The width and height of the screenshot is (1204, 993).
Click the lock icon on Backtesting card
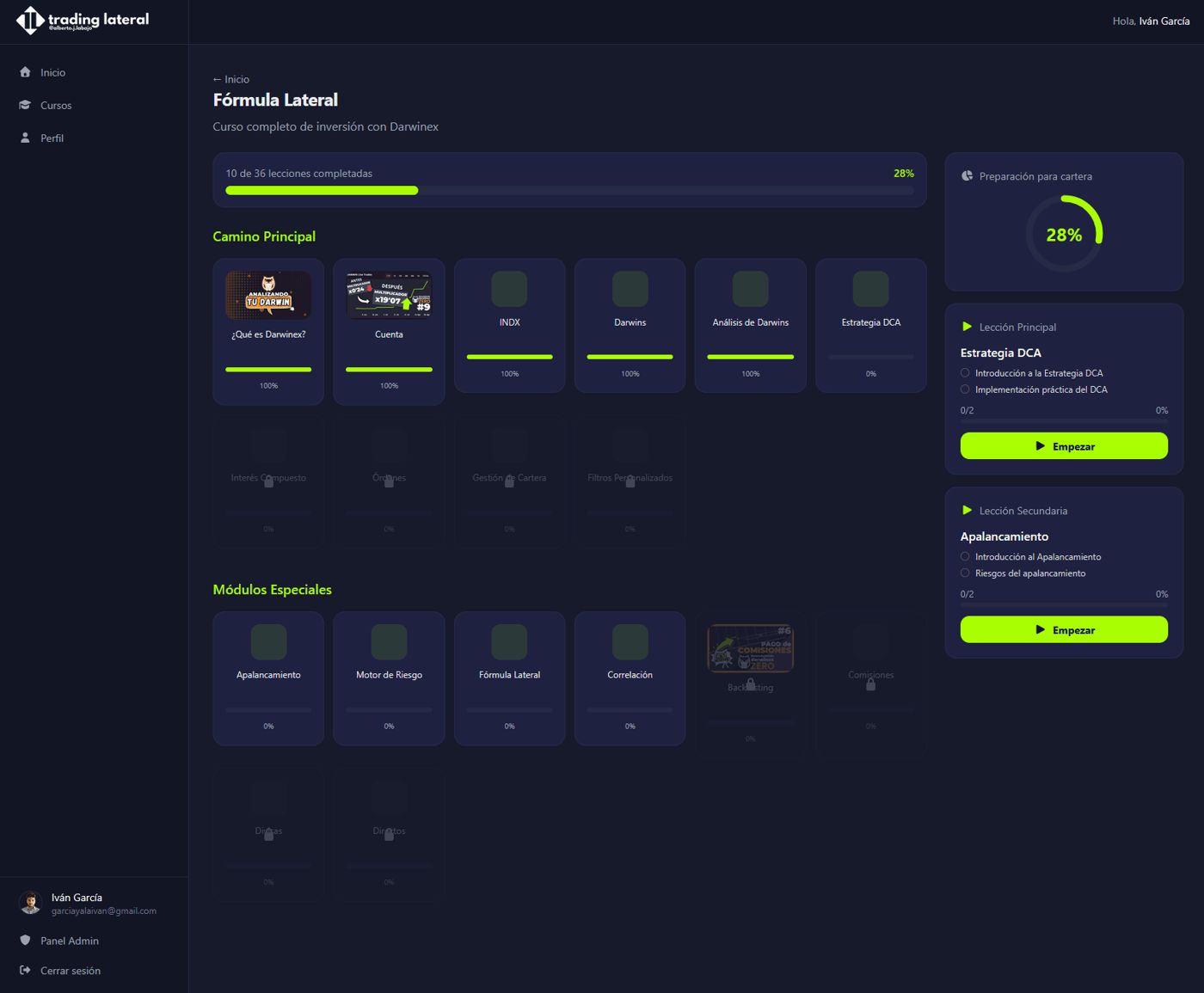(x=750, y=684)
